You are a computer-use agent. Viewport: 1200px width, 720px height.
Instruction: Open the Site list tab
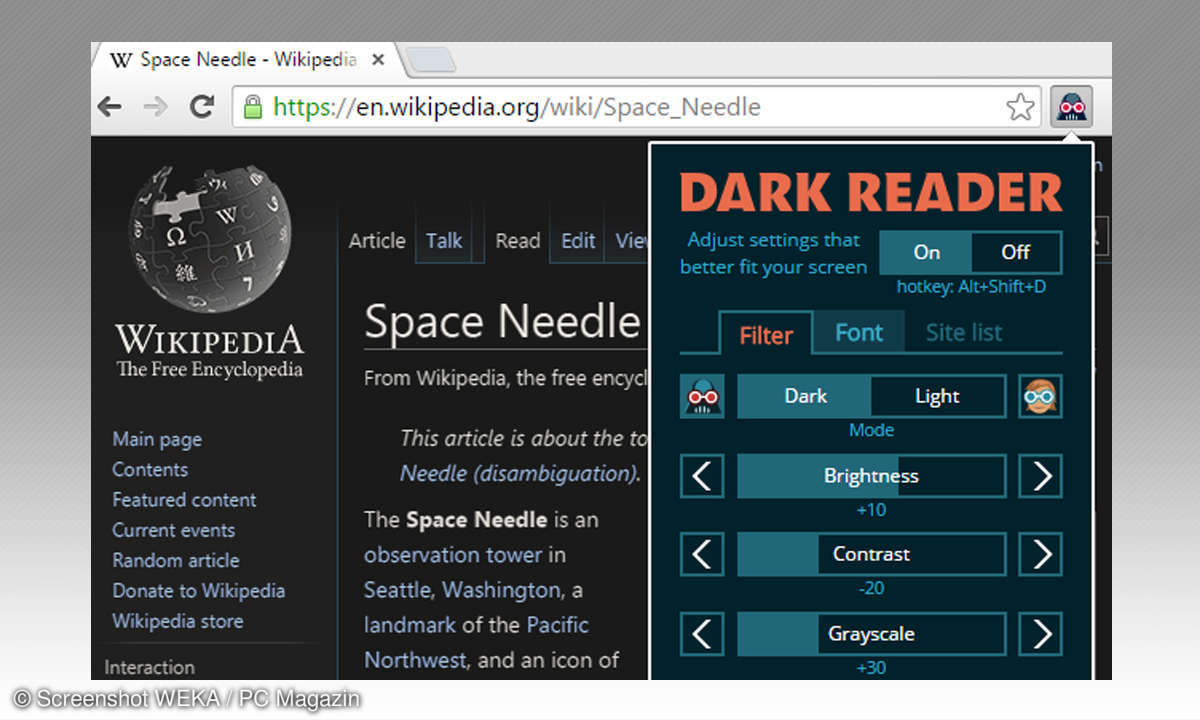[963, 333]
